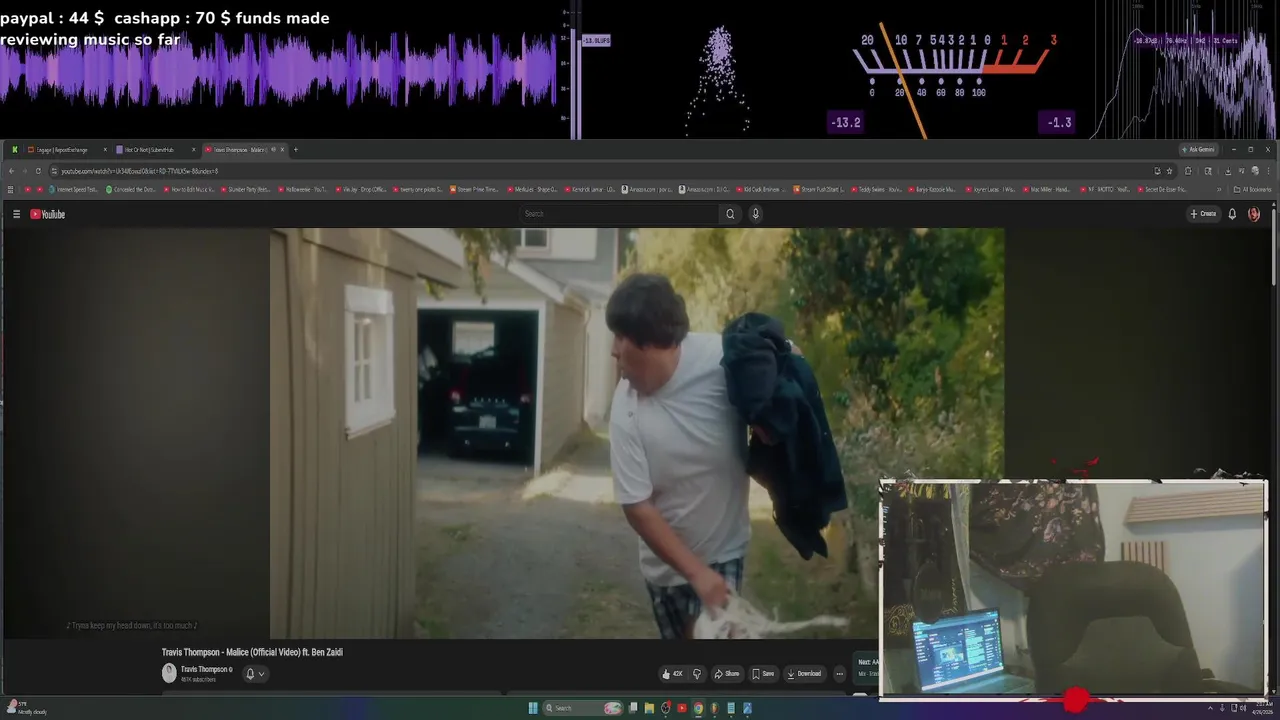
Task: Expand notification options beside subscriber bell
Action: point(261,674)
